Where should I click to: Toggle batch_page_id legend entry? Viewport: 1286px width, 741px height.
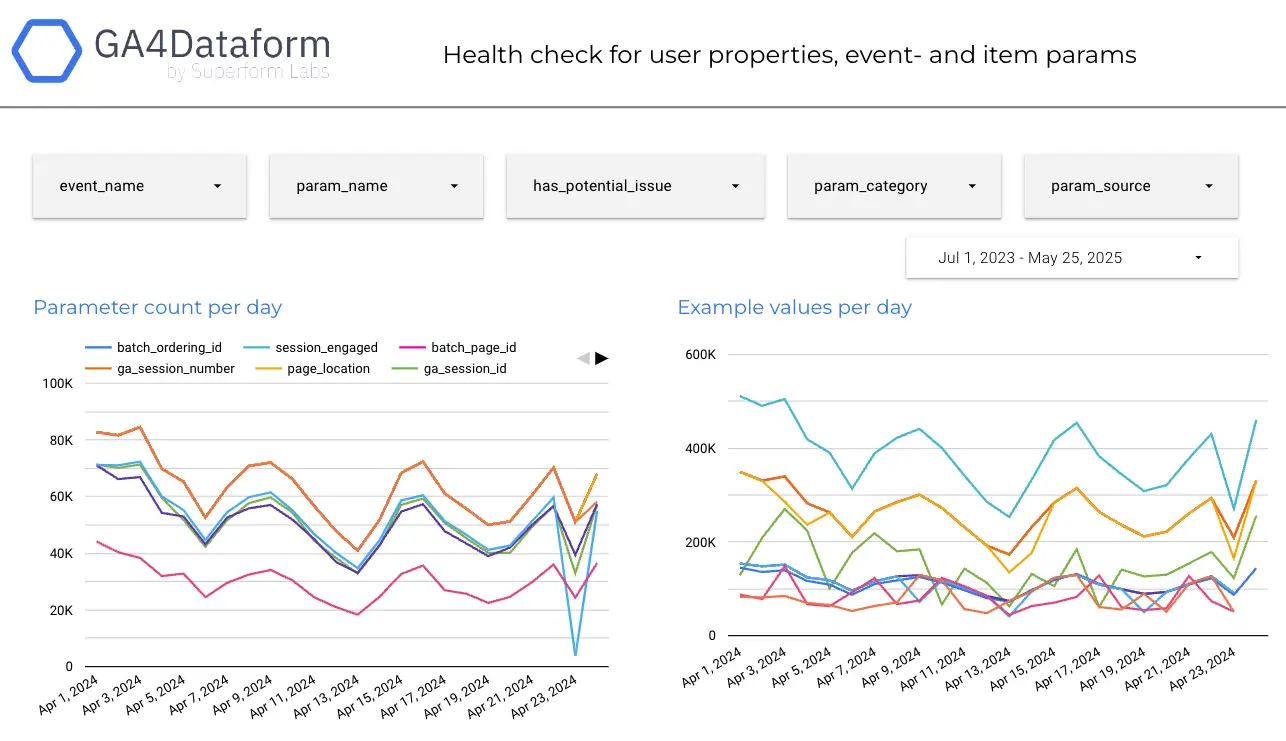pyautogui.click(x=473, y=348)
